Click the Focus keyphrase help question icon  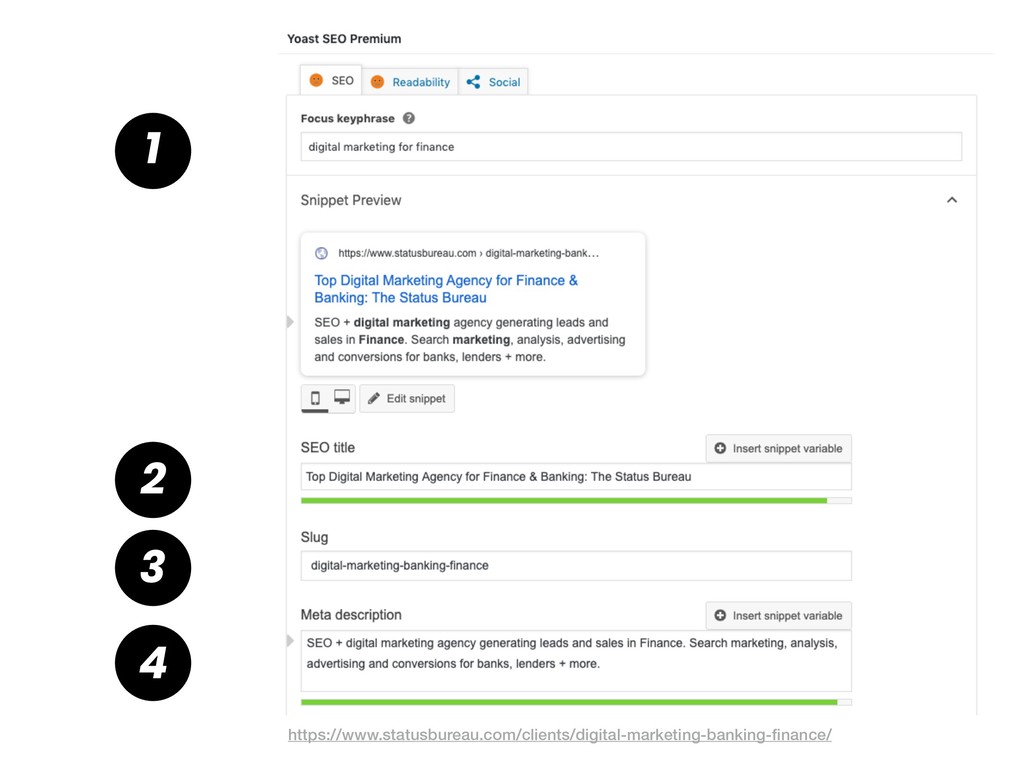coord(409,118)
